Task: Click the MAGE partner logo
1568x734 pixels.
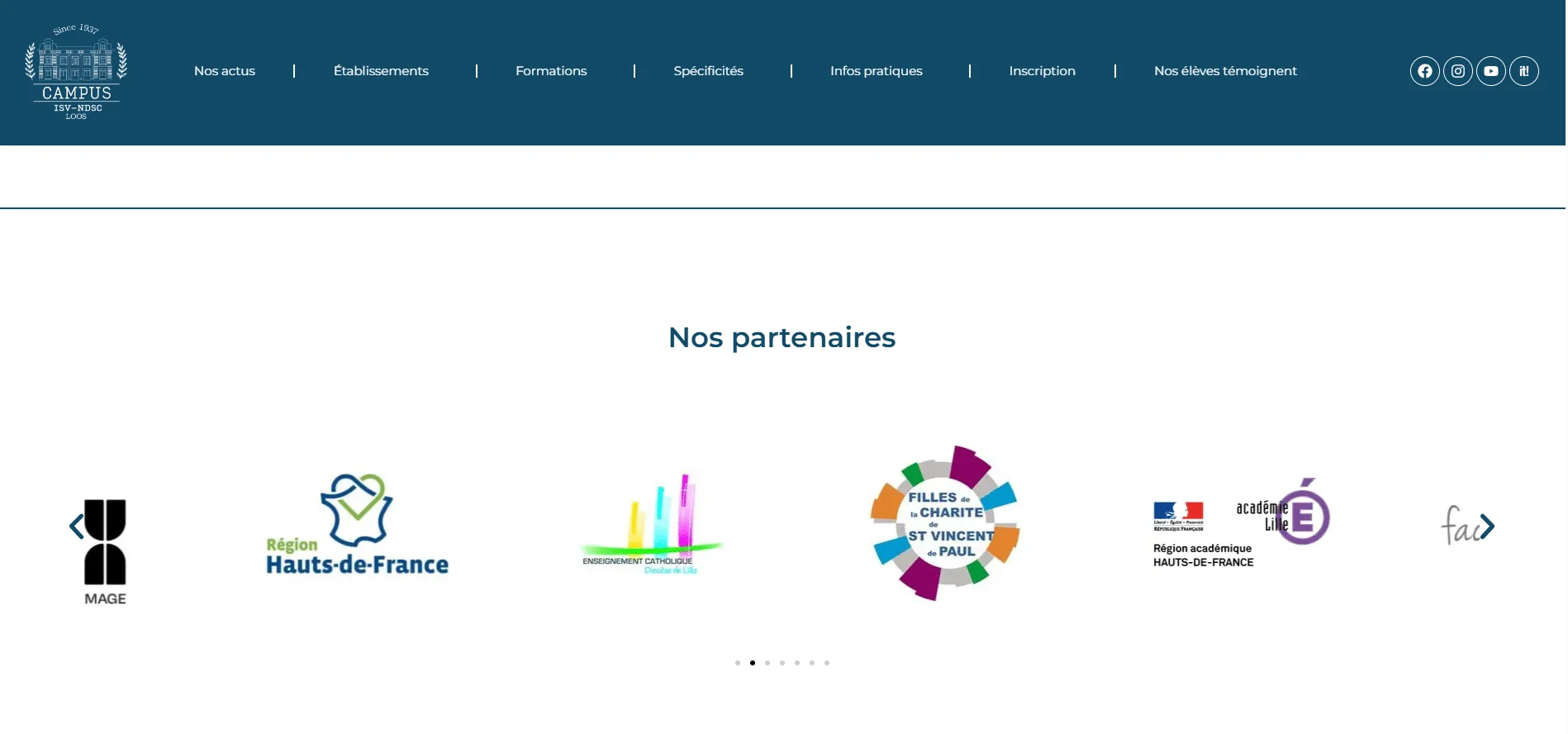Action: [x=105, y=552]
